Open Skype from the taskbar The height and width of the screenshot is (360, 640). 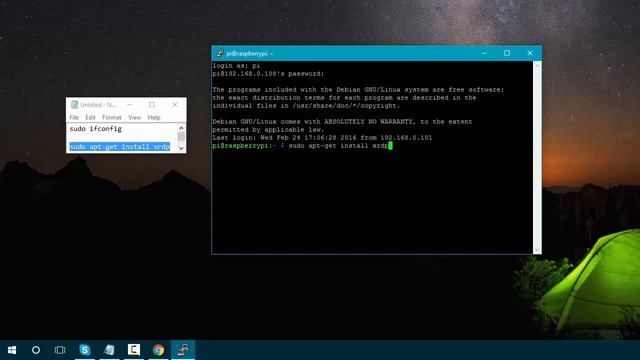coord(84,350)
